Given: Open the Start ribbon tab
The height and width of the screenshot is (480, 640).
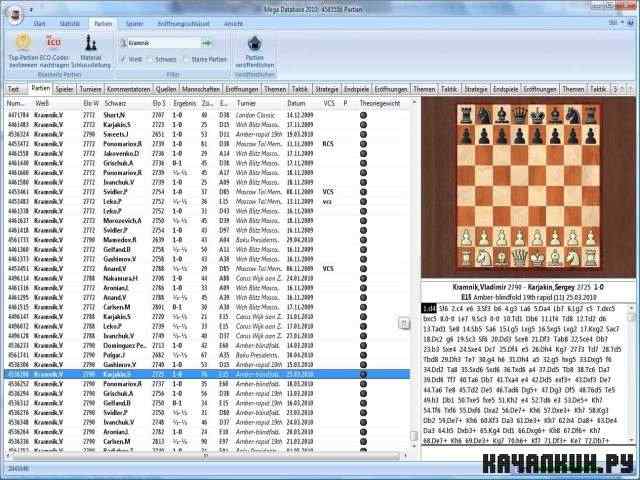Looking at the screenshot, I should (39, 24).
